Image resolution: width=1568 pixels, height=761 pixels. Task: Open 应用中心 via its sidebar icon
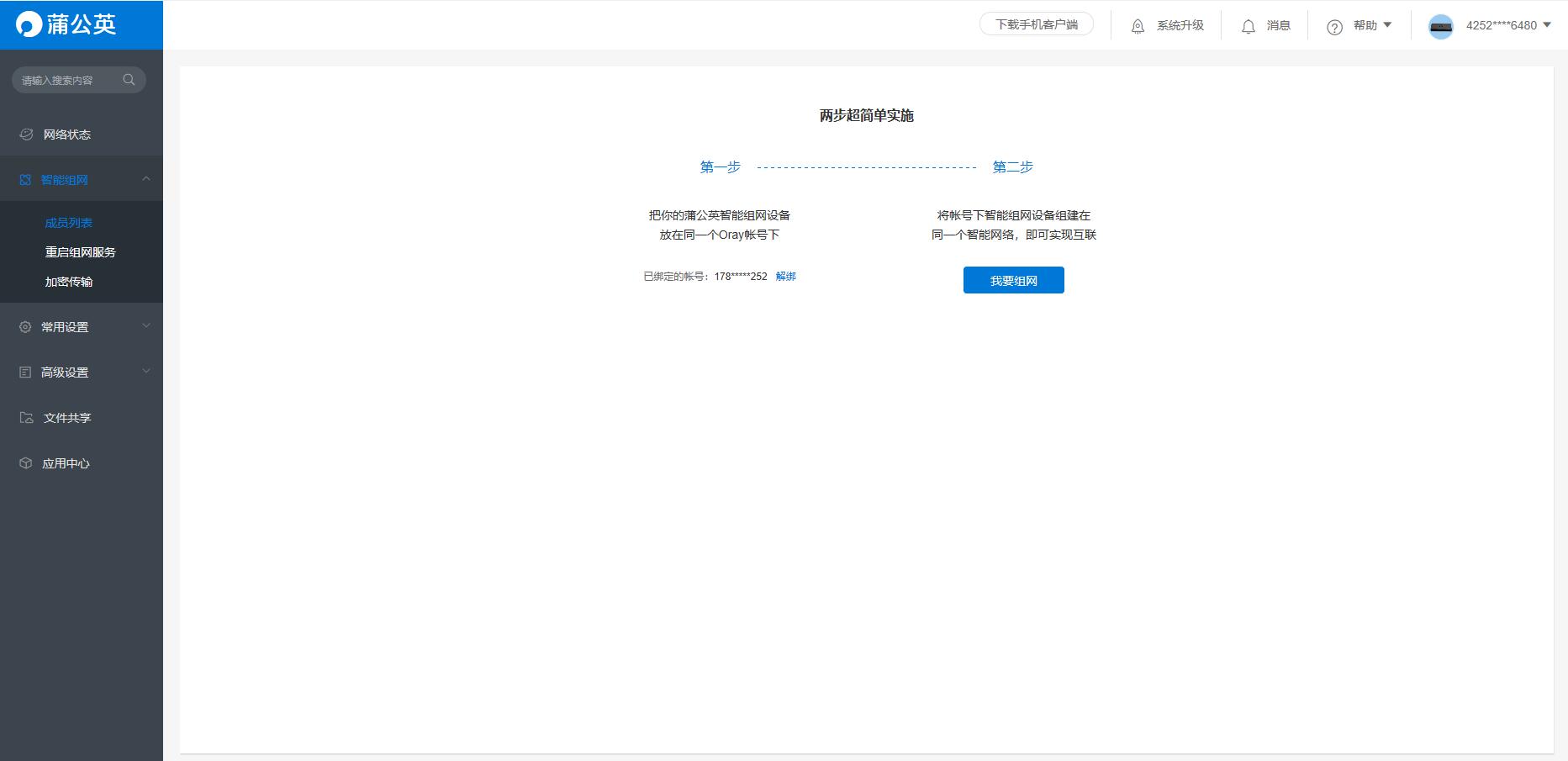25,462
